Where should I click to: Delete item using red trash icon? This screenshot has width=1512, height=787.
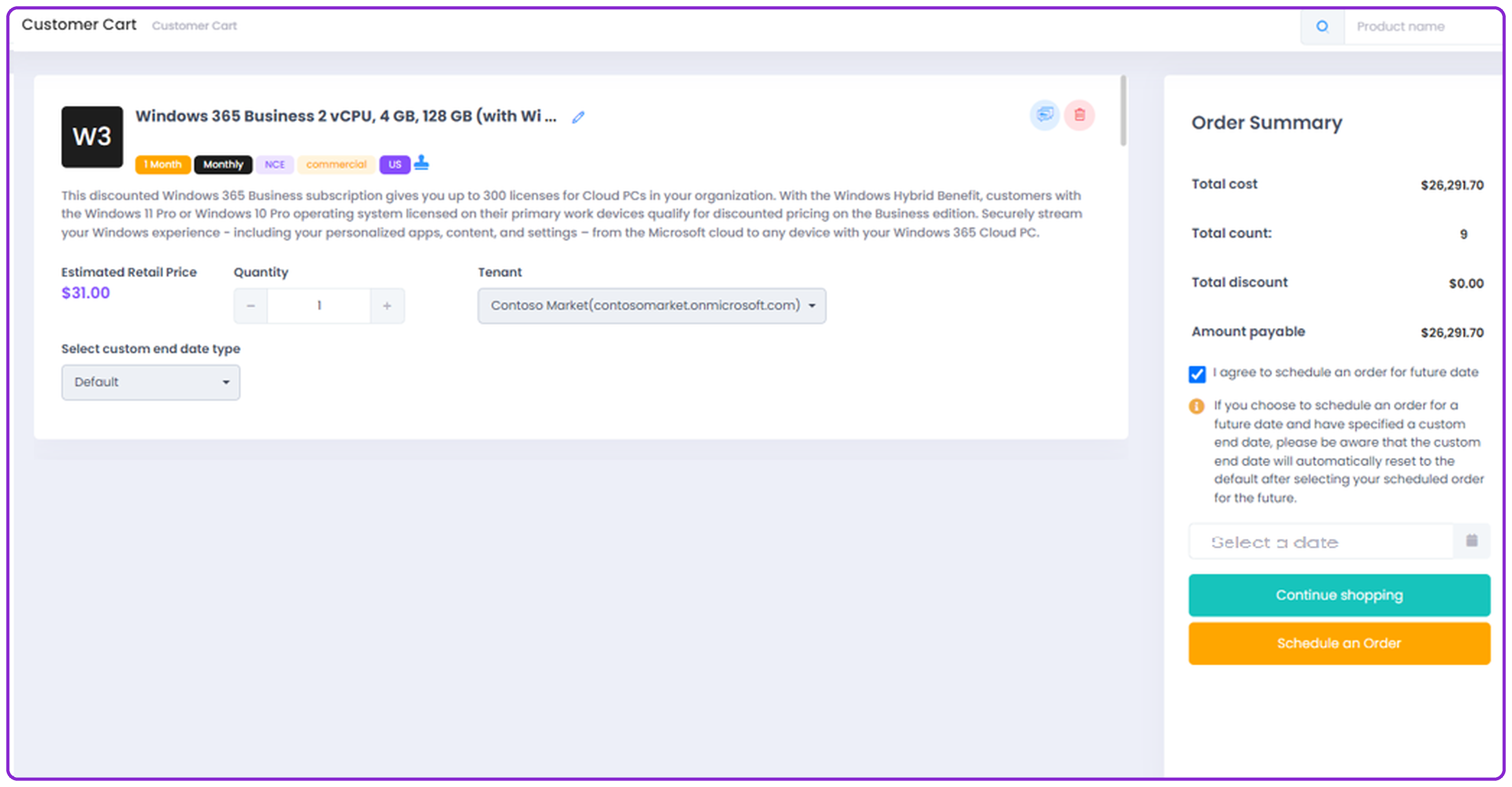click(x=1079, y=115)
